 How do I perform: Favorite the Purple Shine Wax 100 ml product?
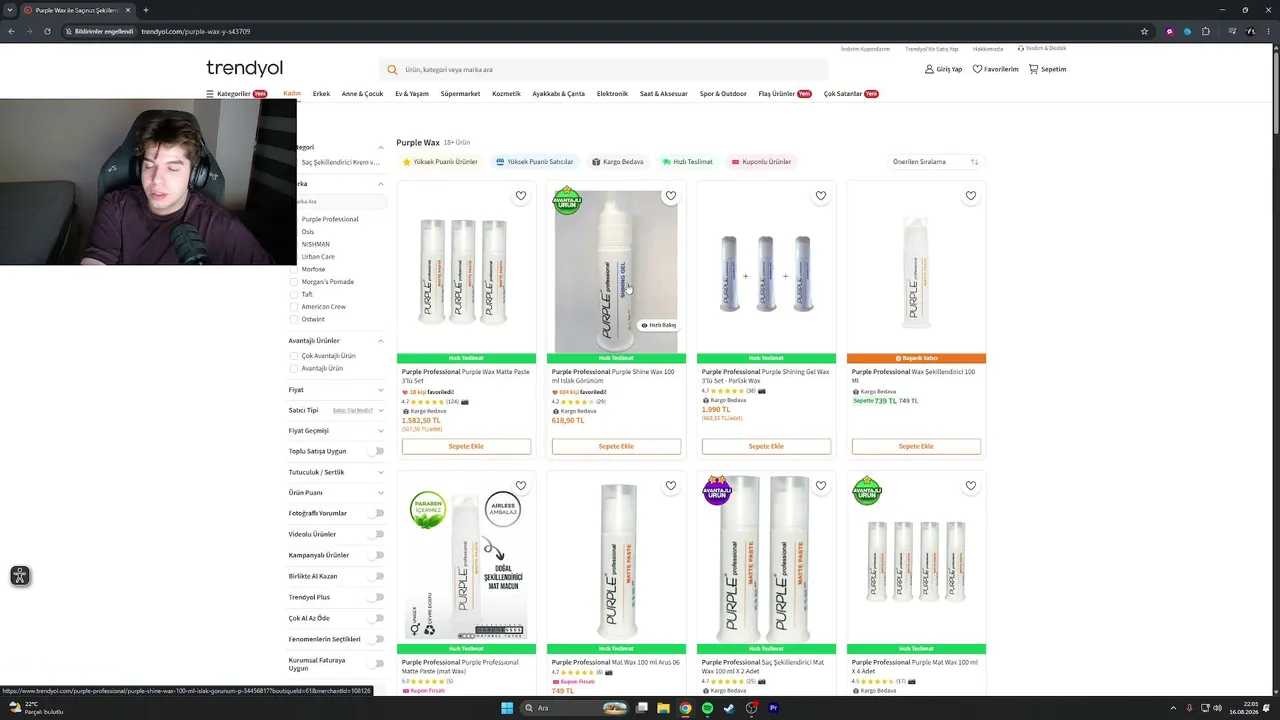671,196
